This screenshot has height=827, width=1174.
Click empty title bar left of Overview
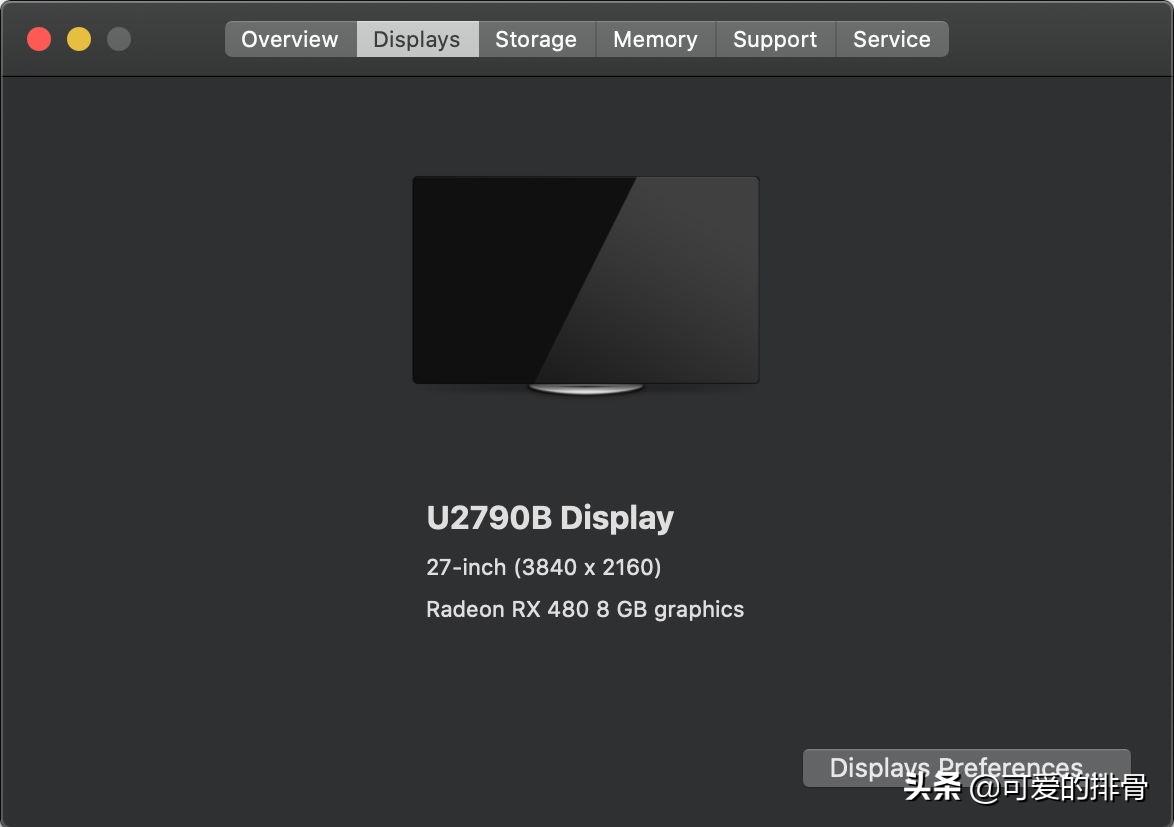point(178,39)
